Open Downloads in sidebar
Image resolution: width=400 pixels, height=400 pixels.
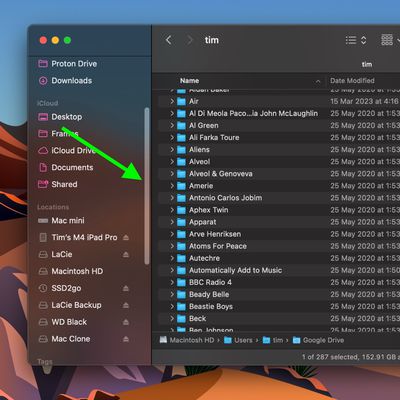[x=65, y=81]
